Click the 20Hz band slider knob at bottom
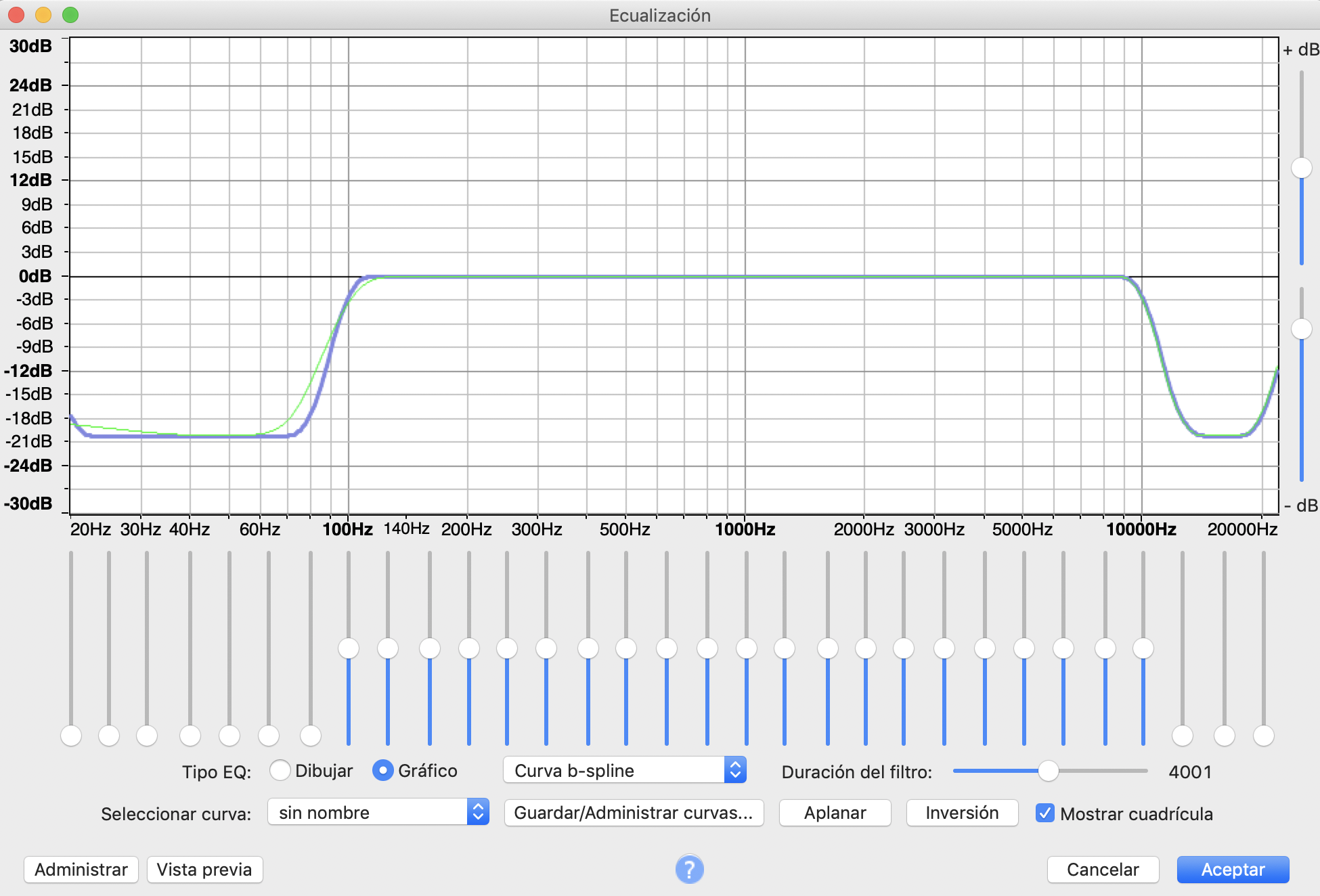This screenshot has width=1320, height=896. pyautogui.click(x=71, y=735)
